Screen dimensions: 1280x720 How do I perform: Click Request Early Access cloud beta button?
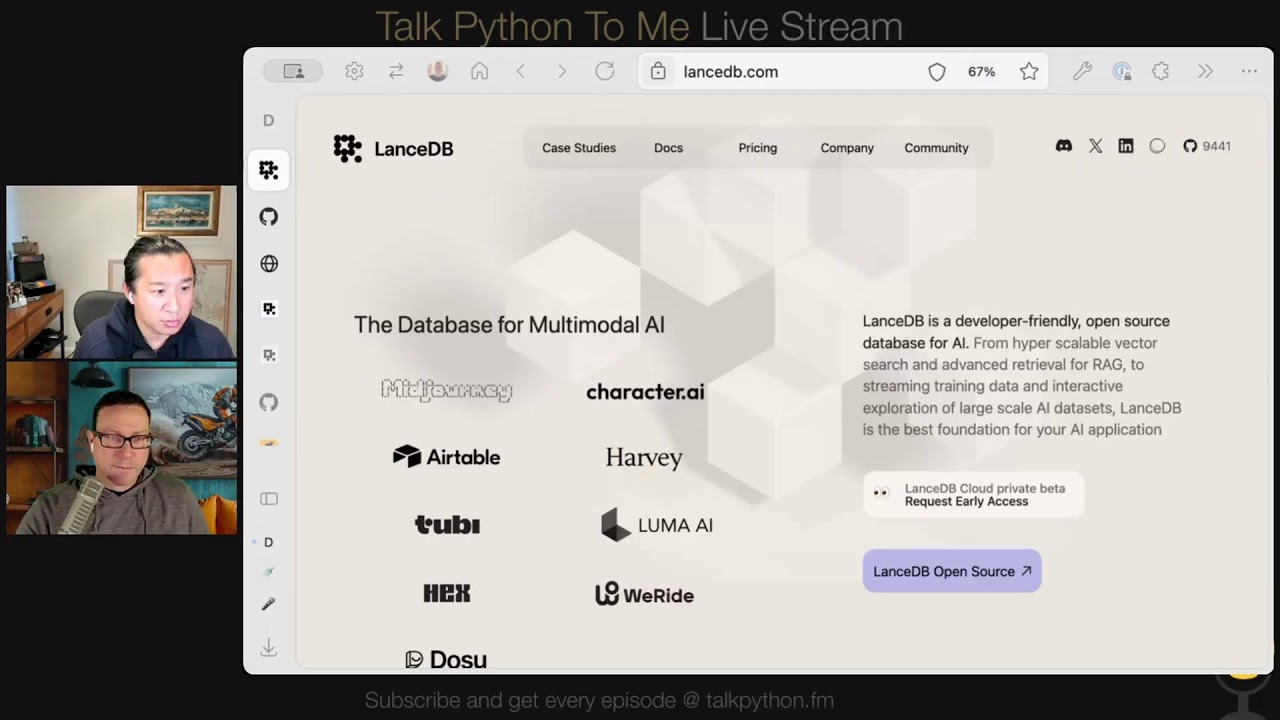[x=973, y=494]
